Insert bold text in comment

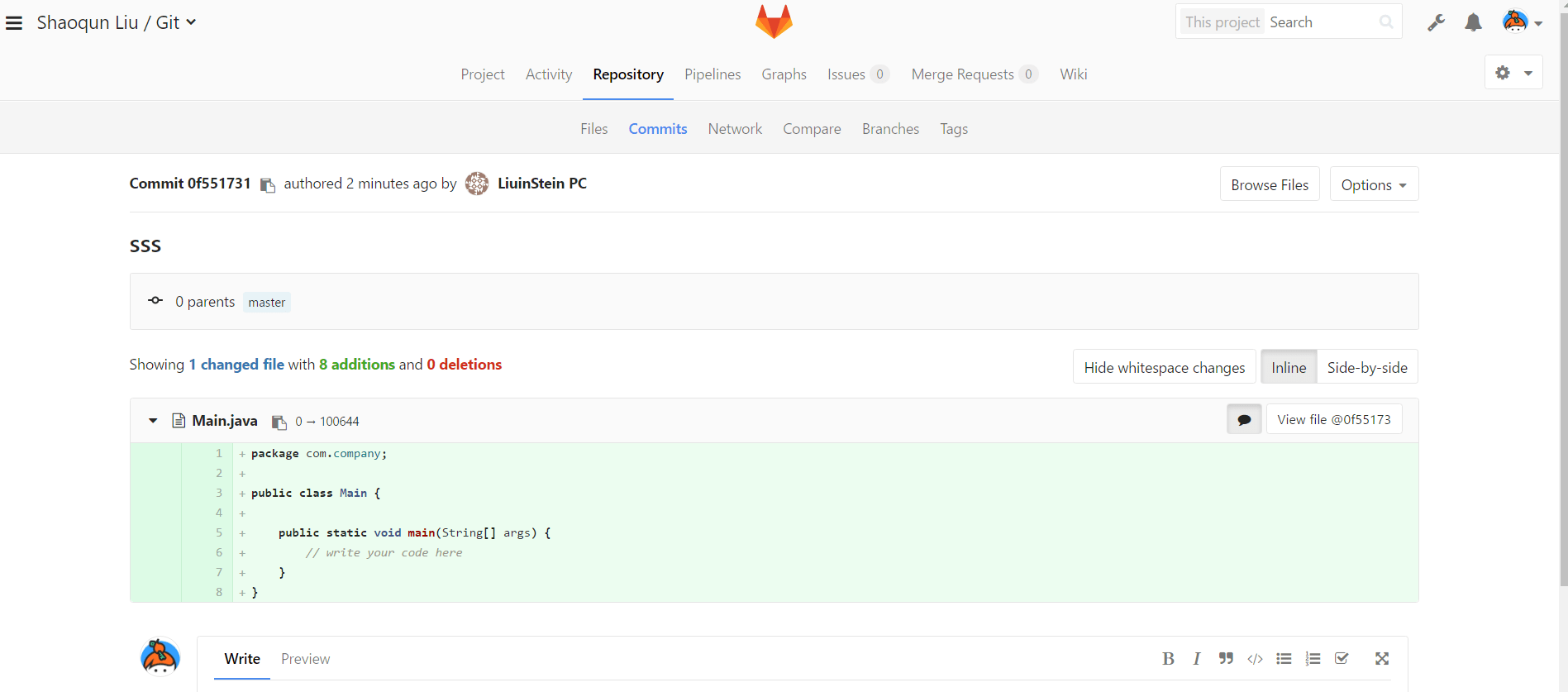tap(1168, 659)
